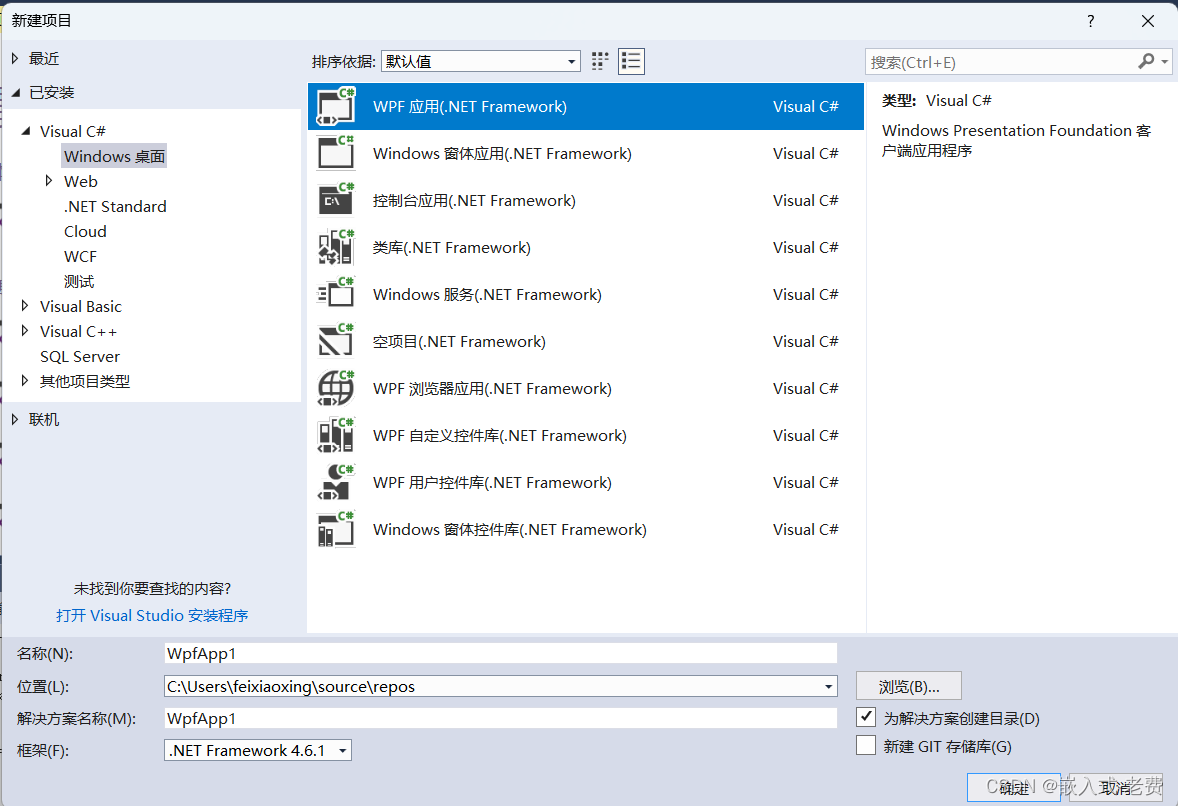
Task: Switch to small icons grid view
Action: [600, 62]
